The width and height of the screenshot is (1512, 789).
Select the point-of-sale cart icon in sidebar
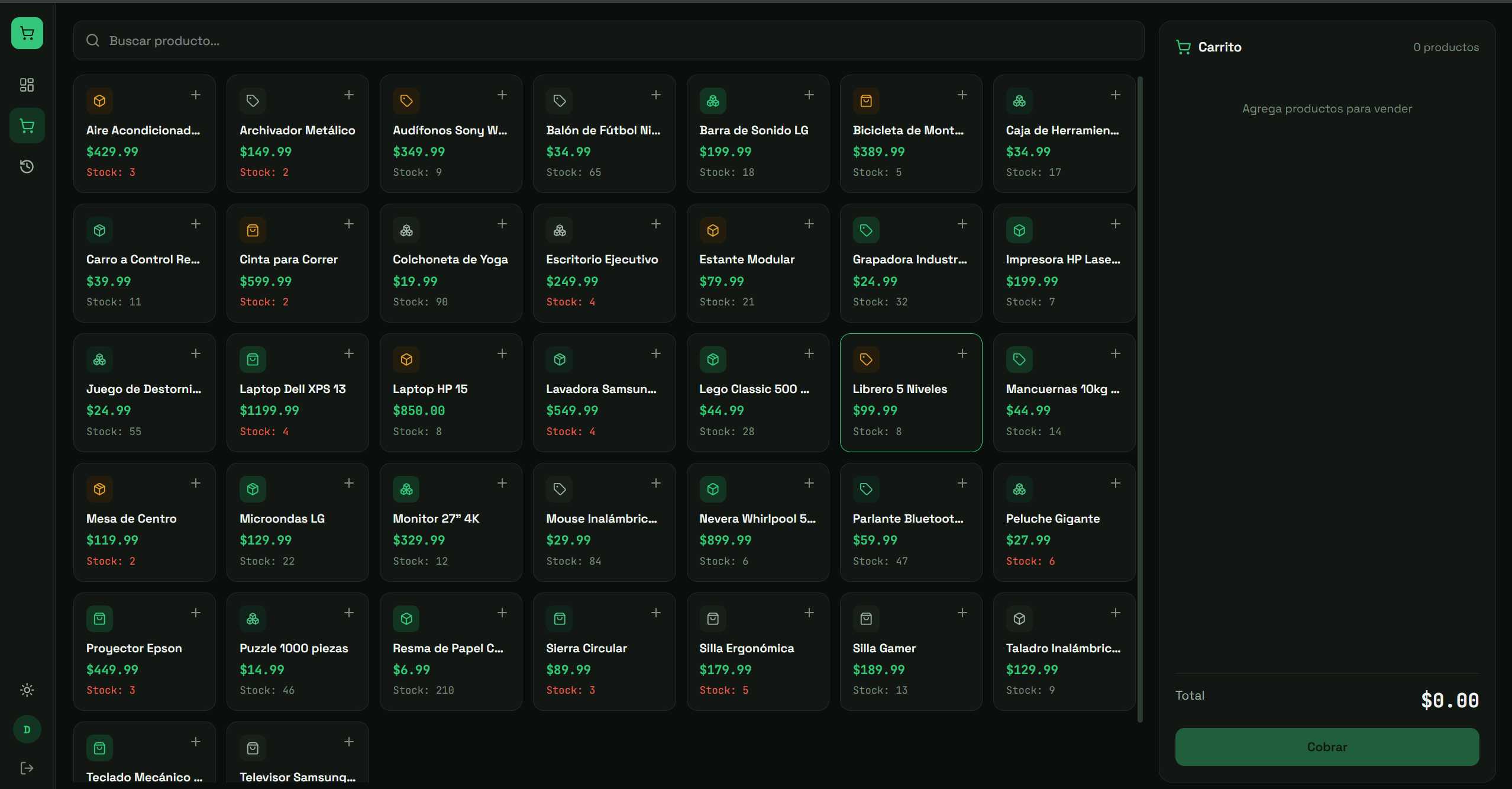coord(27,125)
